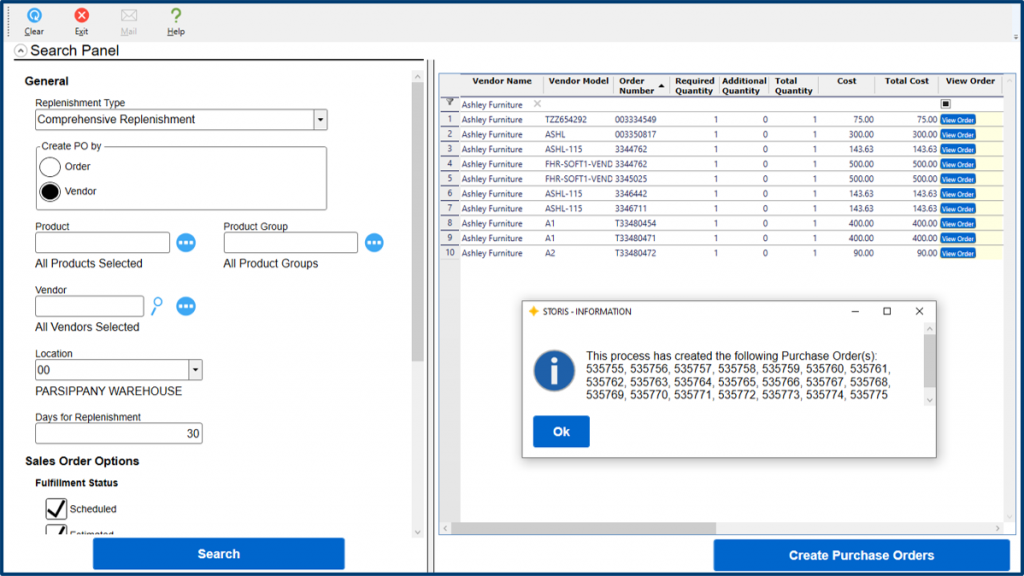Click View Order for FHR-SOFT1-VEND order 3344762
Viewport: 1024px width, 576px height.
click(x=958, y=165)
